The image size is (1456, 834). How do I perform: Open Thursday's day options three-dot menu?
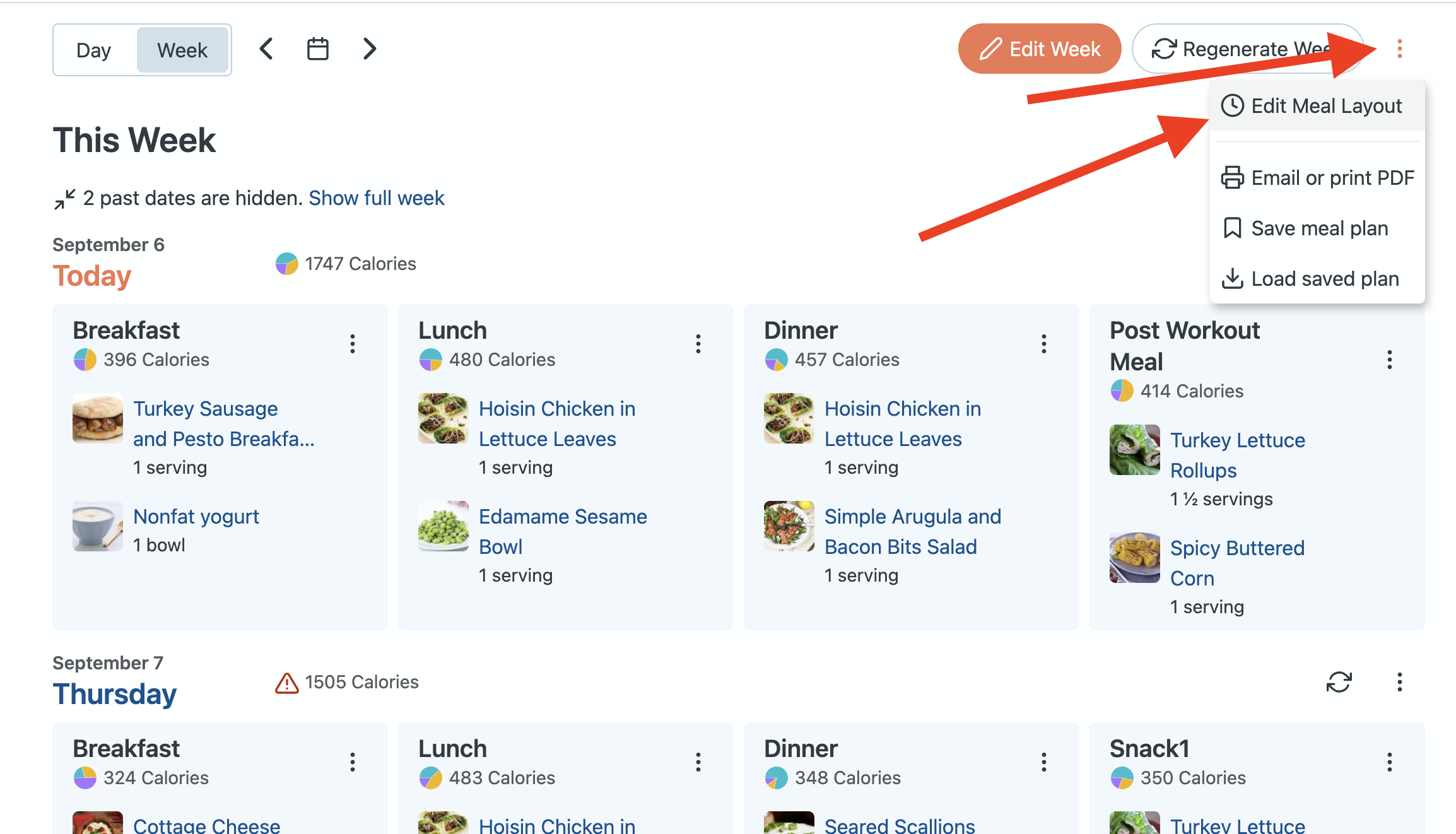pos(1399,682)
